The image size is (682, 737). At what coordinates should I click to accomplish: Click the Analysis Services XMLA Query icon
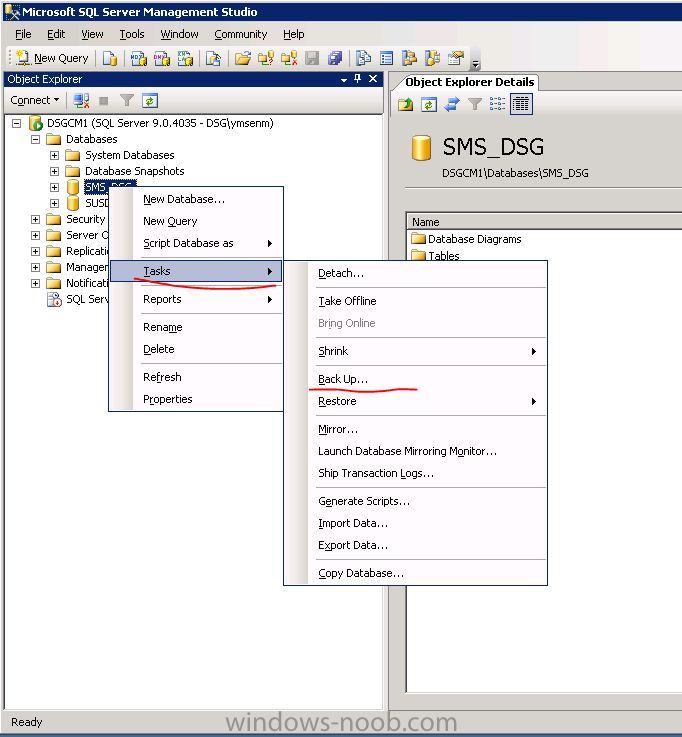point(185,58)
